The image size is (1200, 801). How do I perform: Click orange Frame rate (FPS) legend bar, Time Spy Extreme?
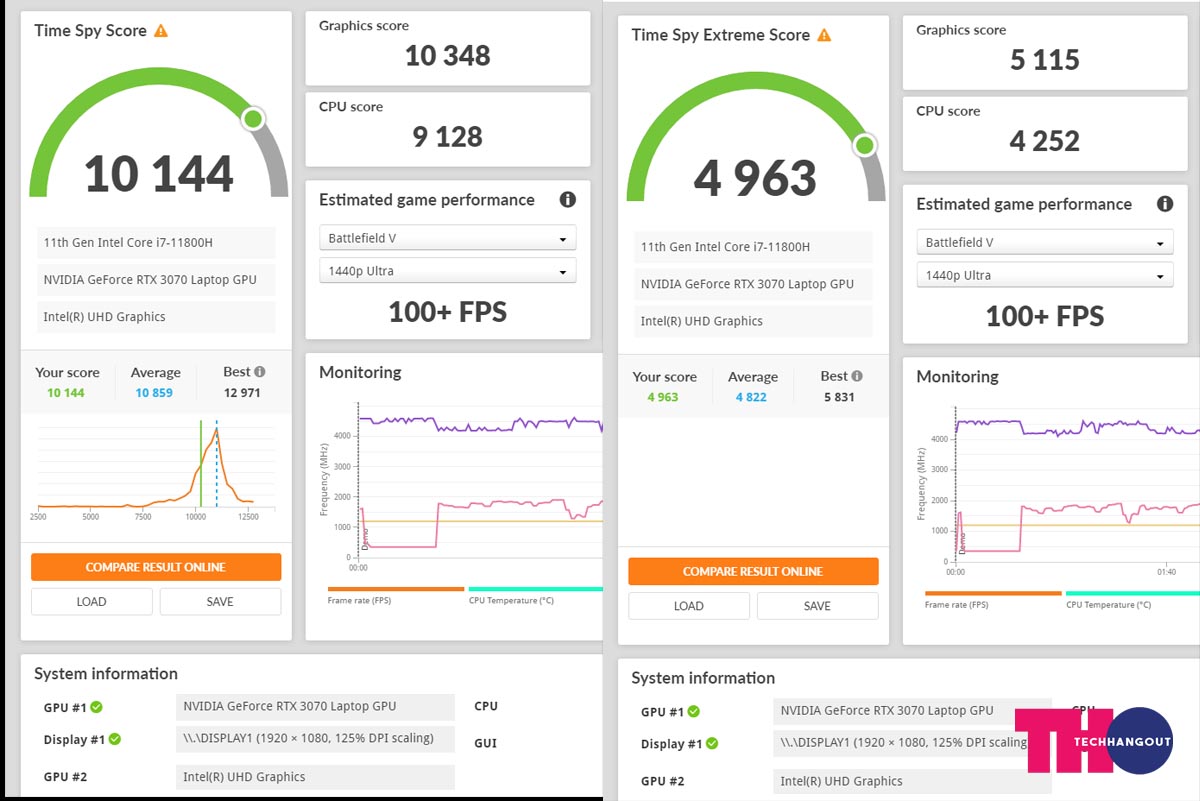(x=993, y=593)
